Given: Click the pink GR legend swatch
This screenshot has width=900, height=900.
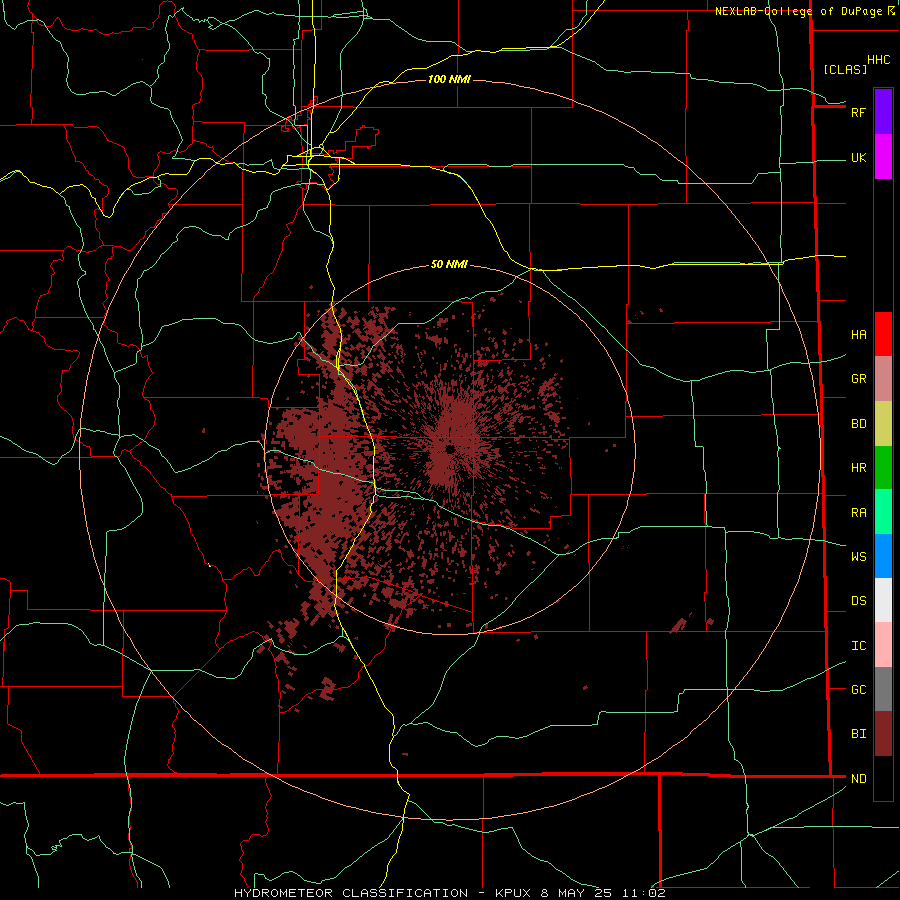Looking at the screenshot, I should pyautogui.click(x=883, y=379).
